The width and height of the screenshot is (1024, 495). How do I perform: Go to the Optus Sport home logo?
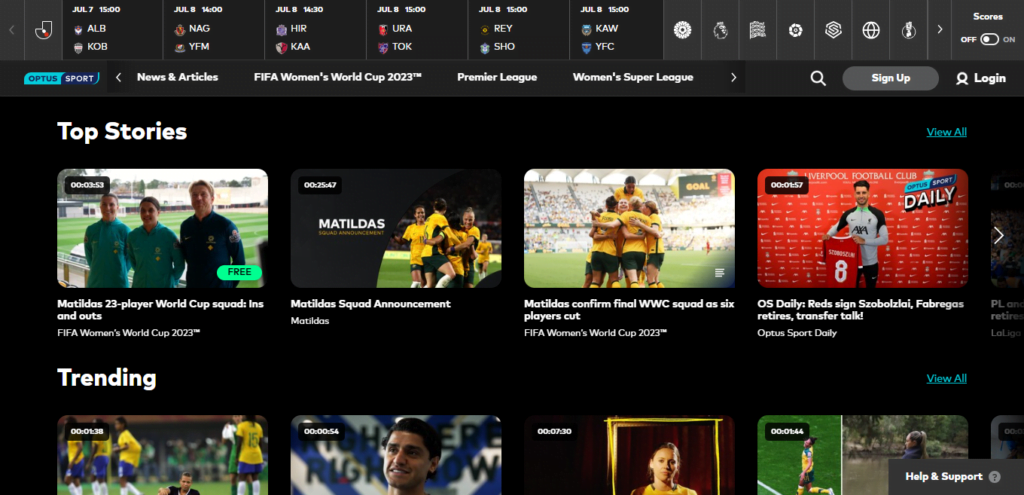[x=61, y=78]
